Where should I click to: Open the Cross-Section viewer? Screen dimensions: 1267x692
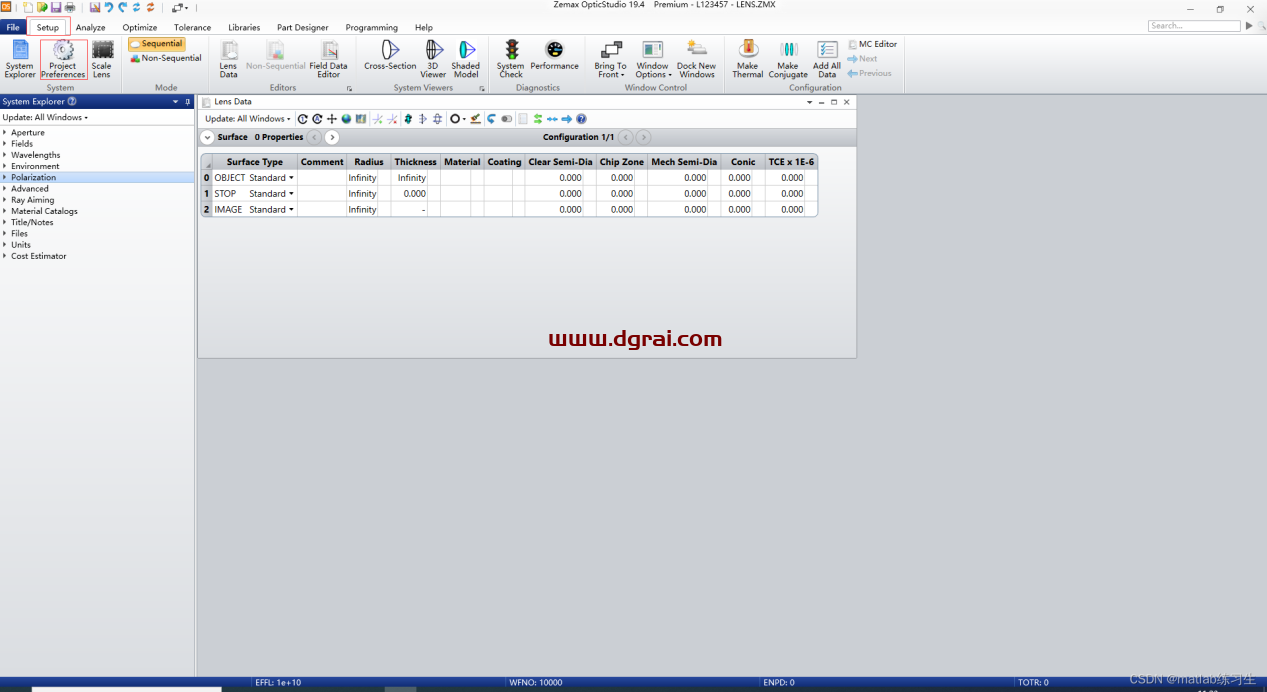pos(390,55)
